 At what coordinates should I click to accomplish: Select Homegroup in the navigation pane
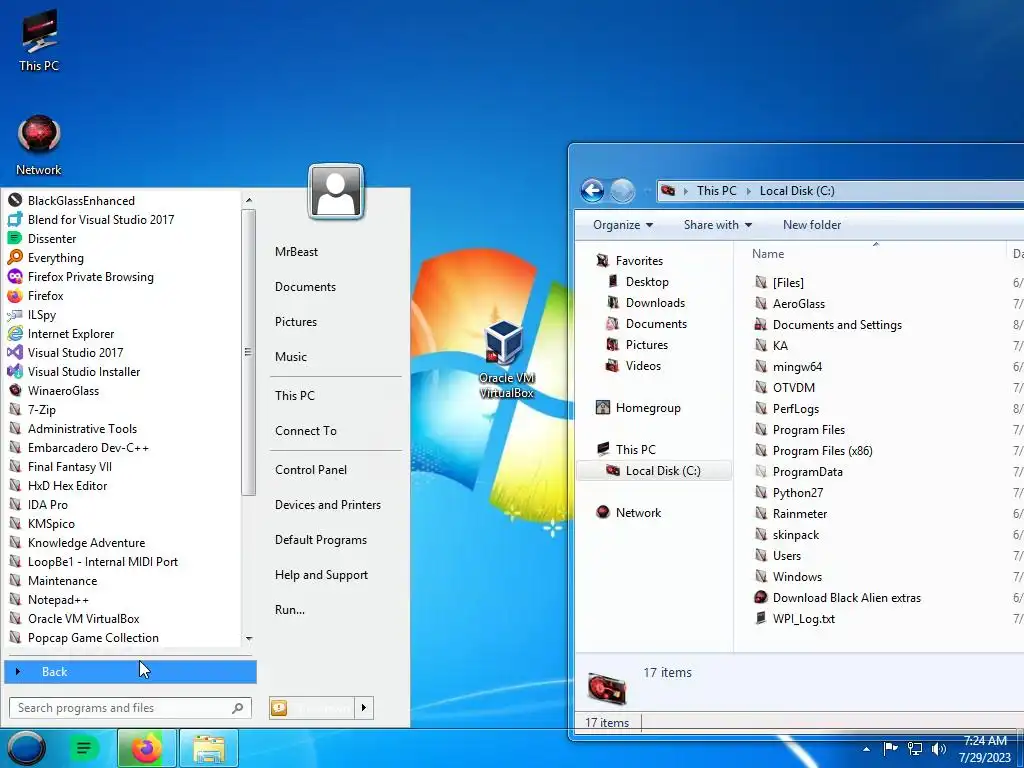[648, 408]
